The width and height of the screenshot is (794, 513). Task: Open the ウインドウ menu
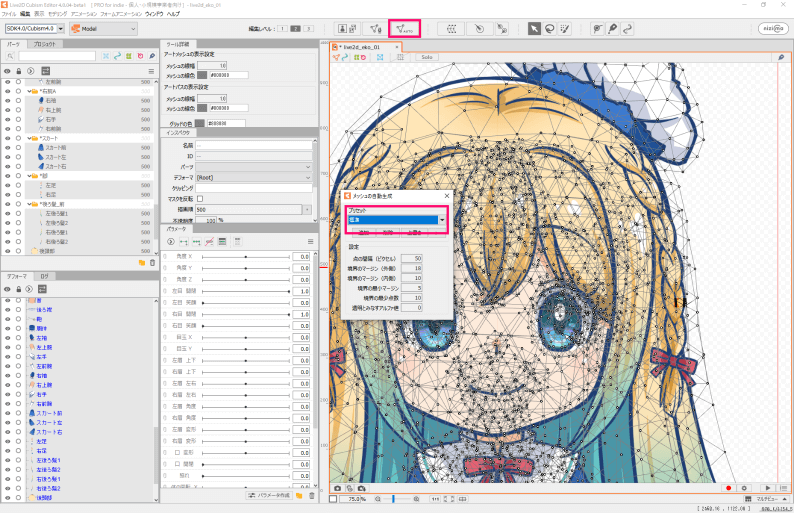pyautogui.click(x=154, y=14)
